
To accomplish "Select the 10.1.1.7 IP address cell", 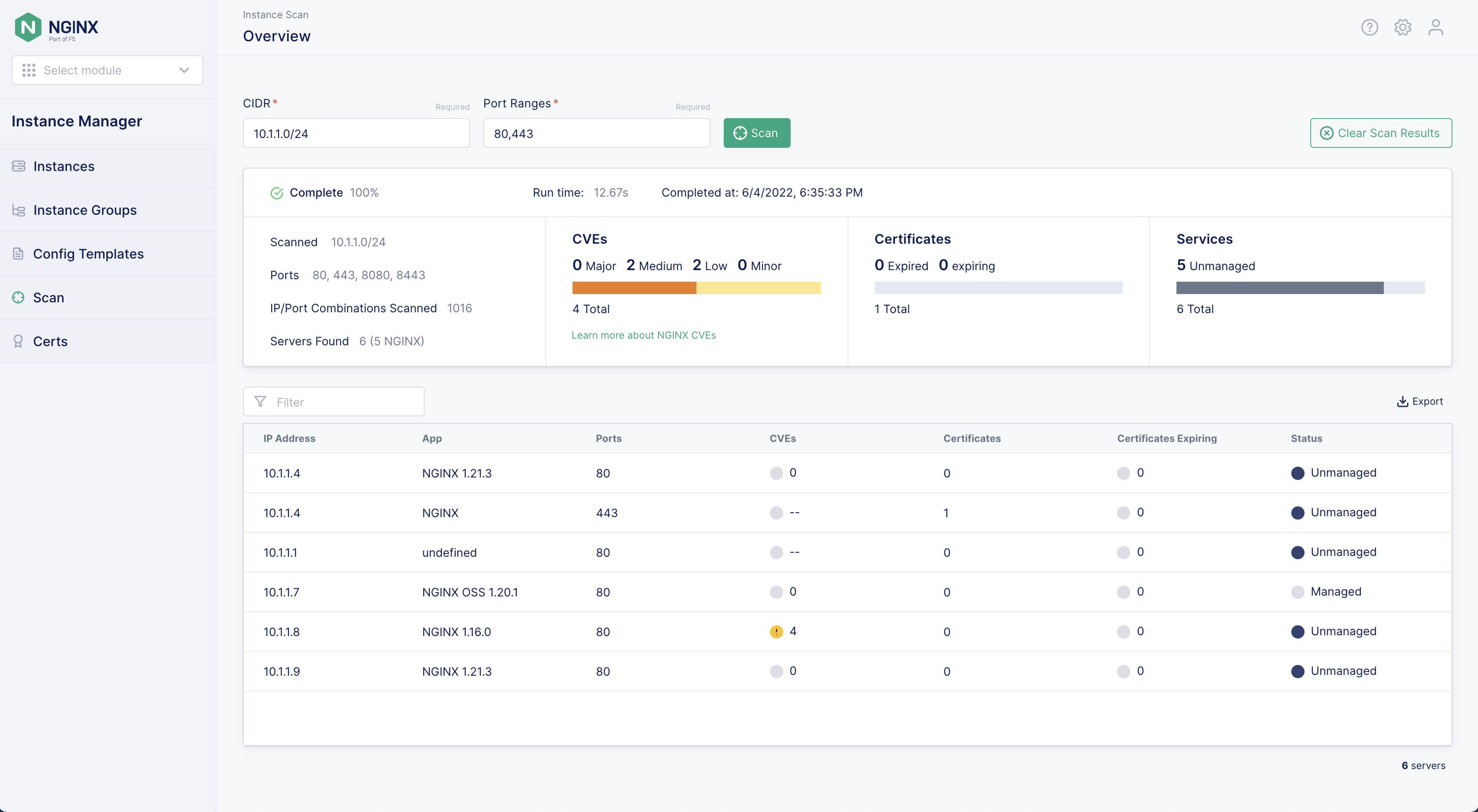I will (x=281, y=592).
